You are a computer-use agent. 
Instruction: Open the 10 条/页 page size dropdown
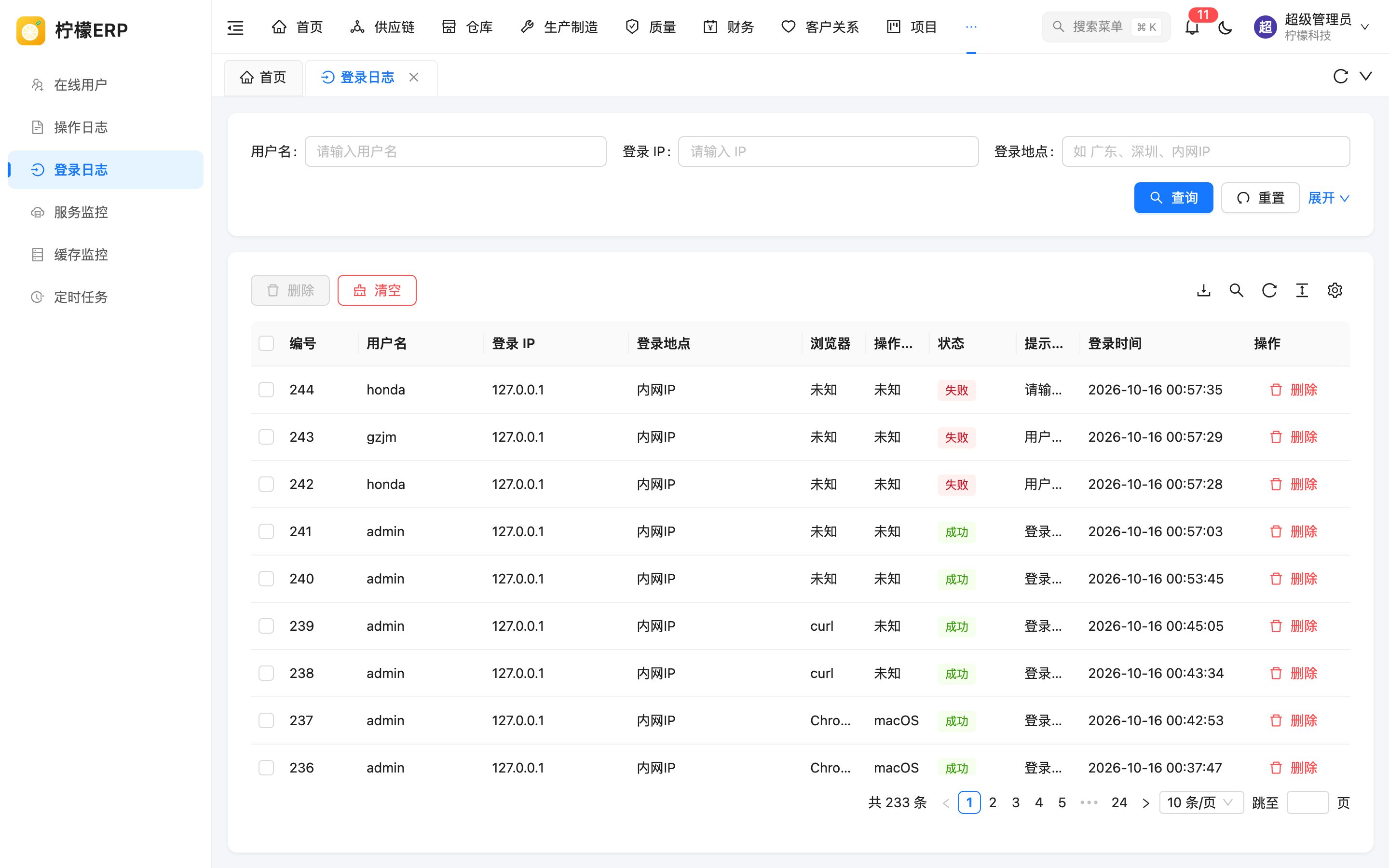pos(1201,802)
